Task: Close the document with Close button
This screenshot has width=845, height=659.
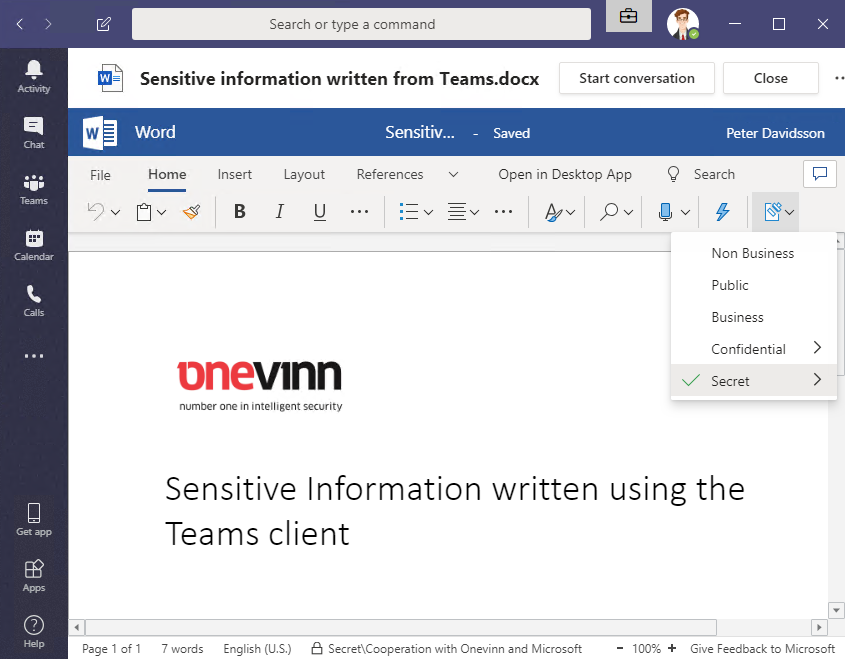Action: (771, 78)
